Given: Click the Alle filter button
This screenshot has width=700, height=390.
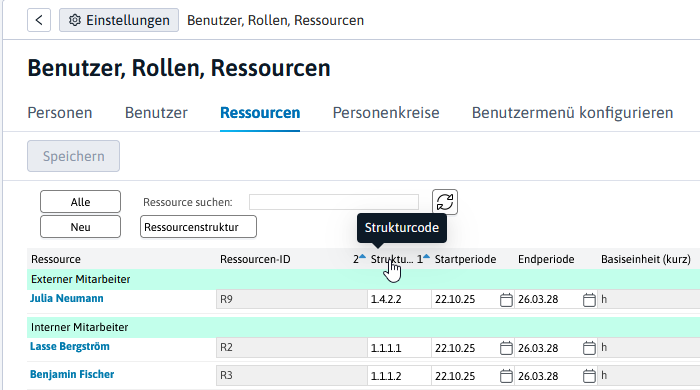Looking at the screenshot, I should pos(80,202).
